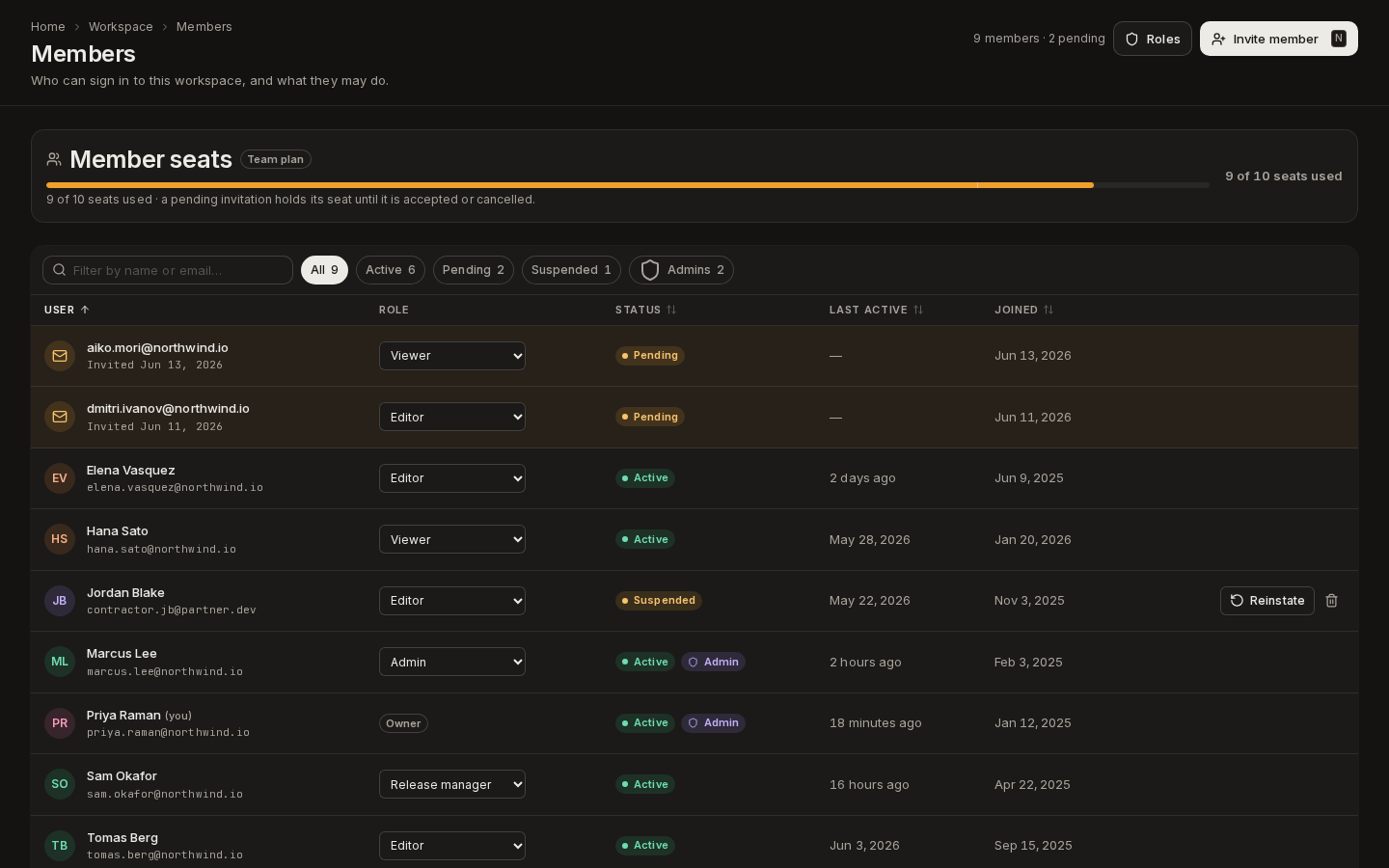The image size is (1389, 868).
Task: Click the Invite member button
Action: (1279, 39)
